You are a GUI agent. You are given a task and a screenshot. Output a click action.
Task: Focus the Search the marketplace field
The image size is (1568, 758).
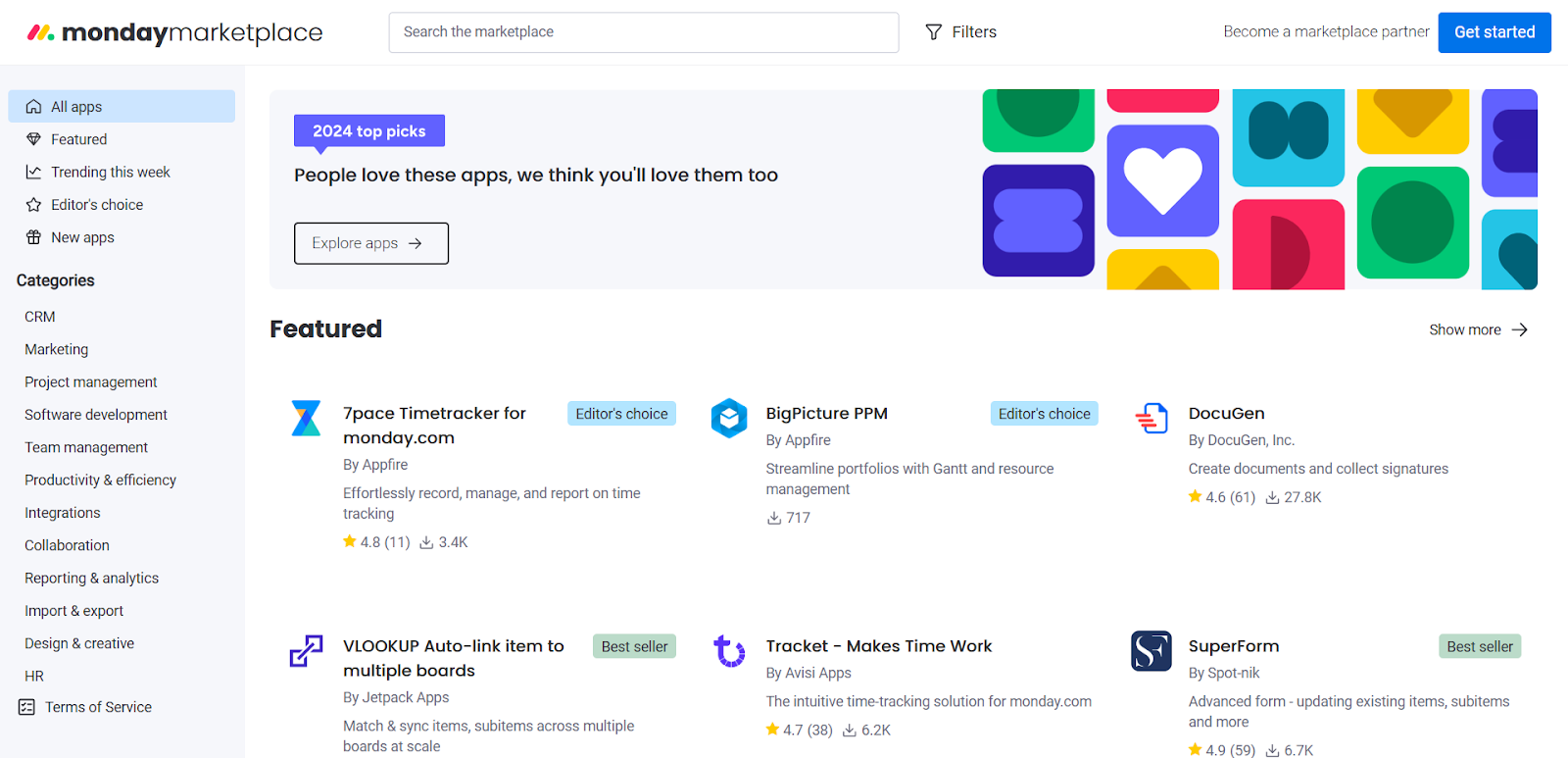click(643, 32)
